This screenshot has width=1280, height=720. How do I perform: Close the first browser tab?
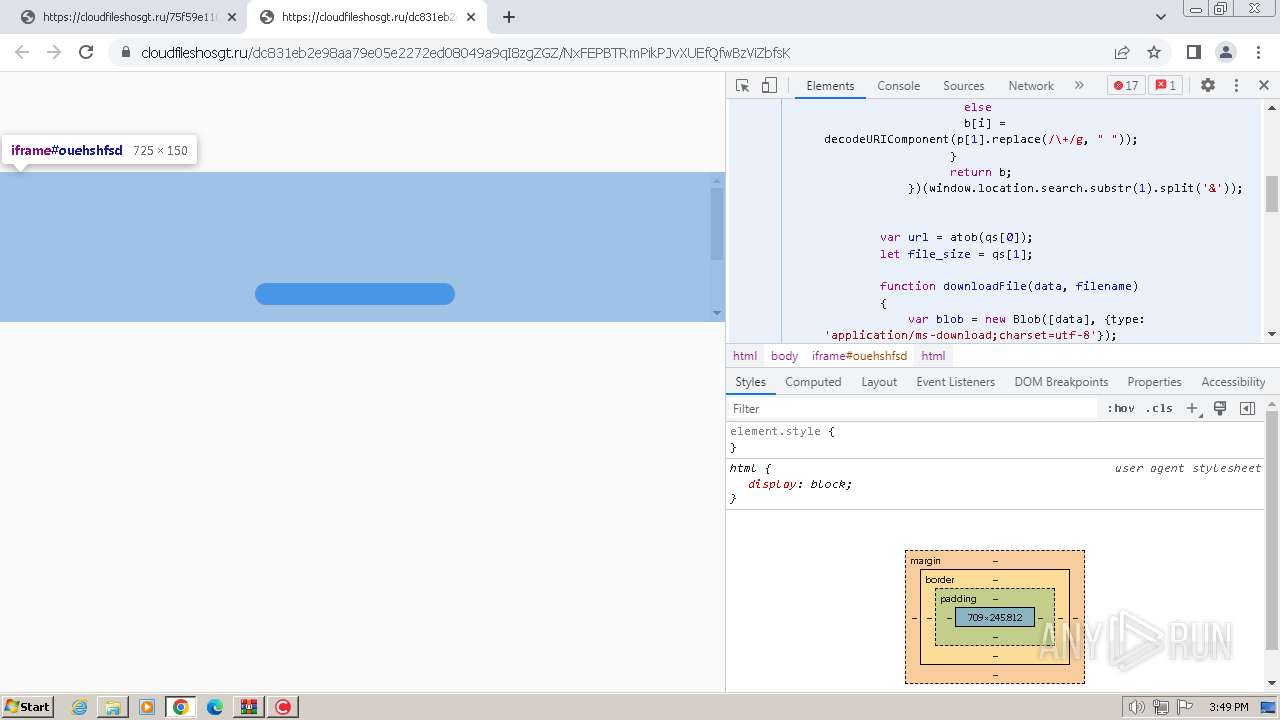point(232,17)
